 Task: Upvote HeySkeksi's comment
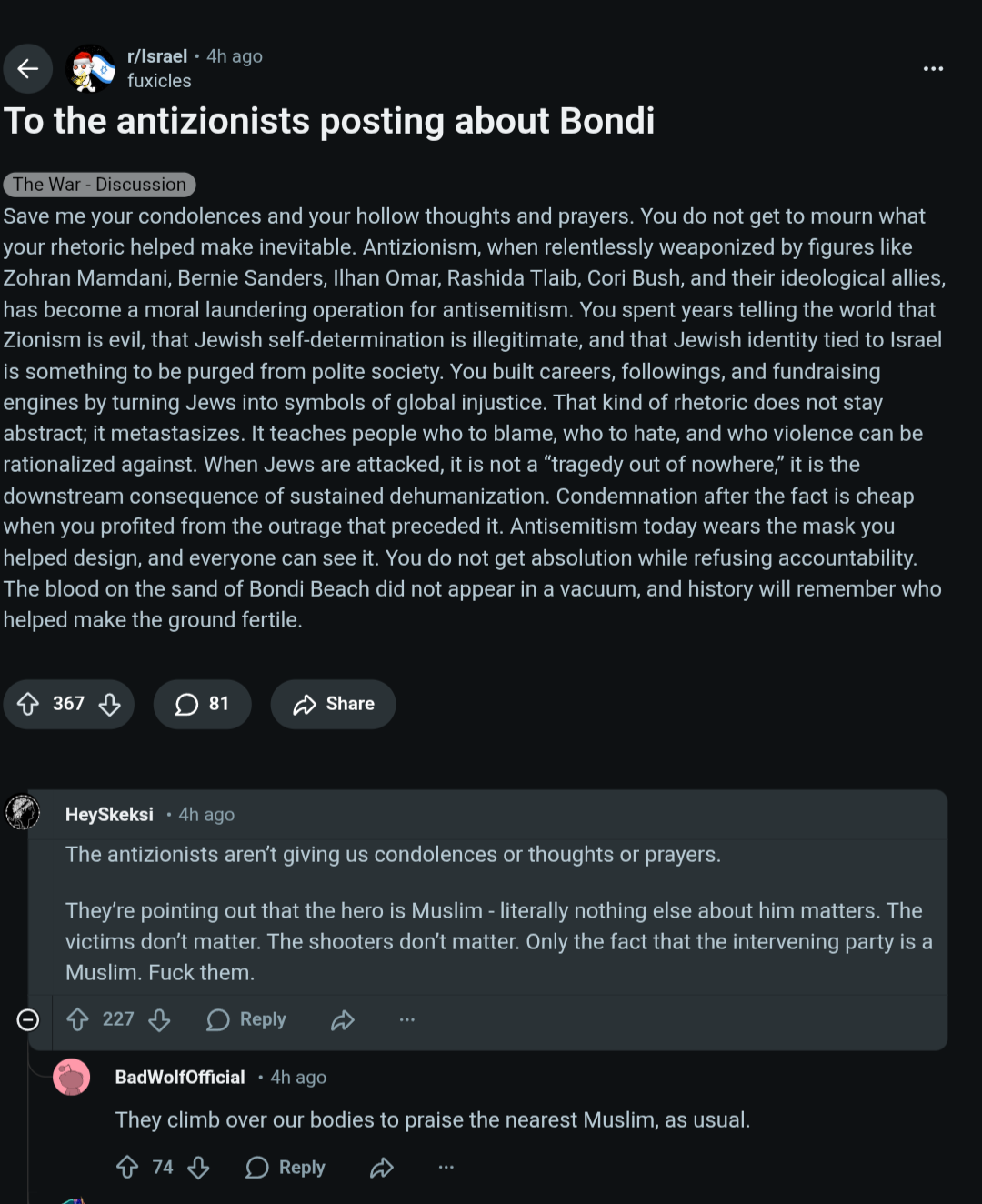click(78, 1019)
